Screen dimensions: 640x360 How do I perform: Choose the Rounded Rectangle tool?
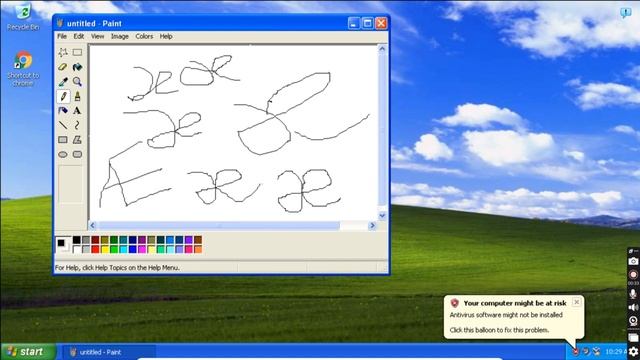77,154
